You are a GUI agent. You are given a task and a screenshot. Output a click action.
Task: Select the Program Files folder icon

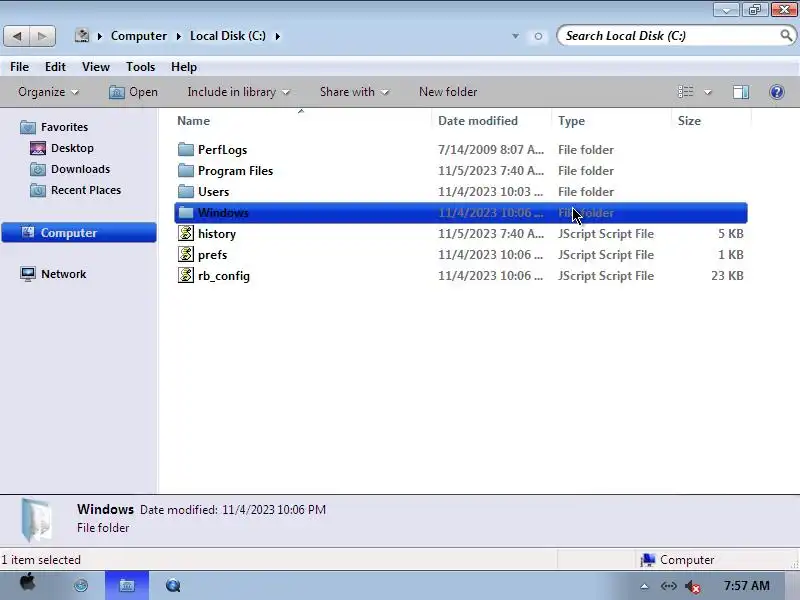coord(186,170)
